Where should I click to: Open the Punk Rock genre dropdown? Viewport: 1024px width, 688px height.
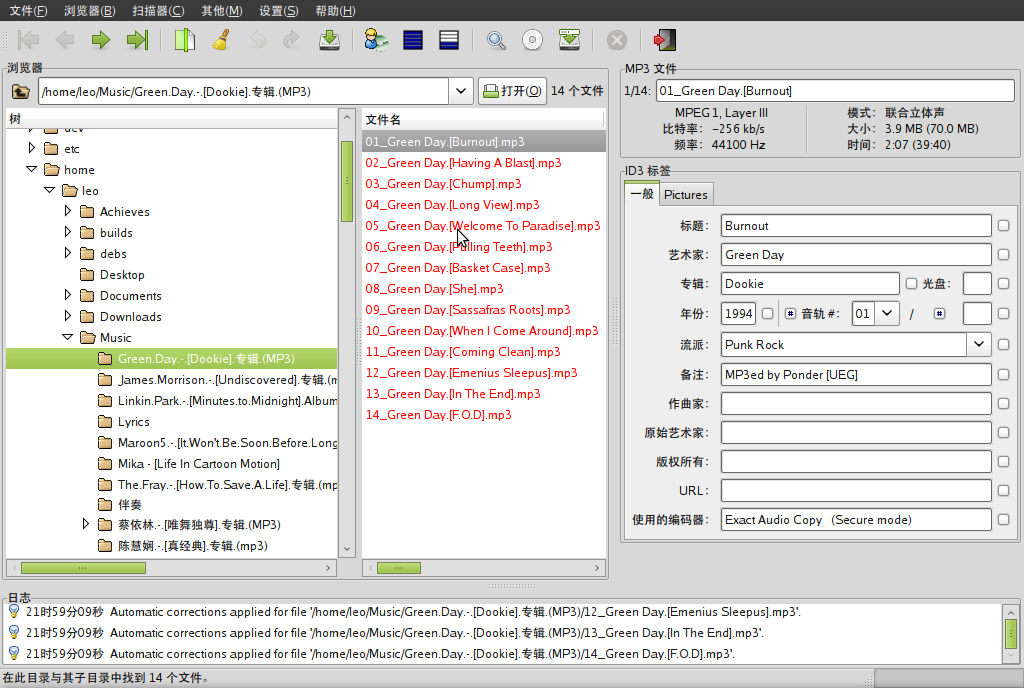[979, 345]
